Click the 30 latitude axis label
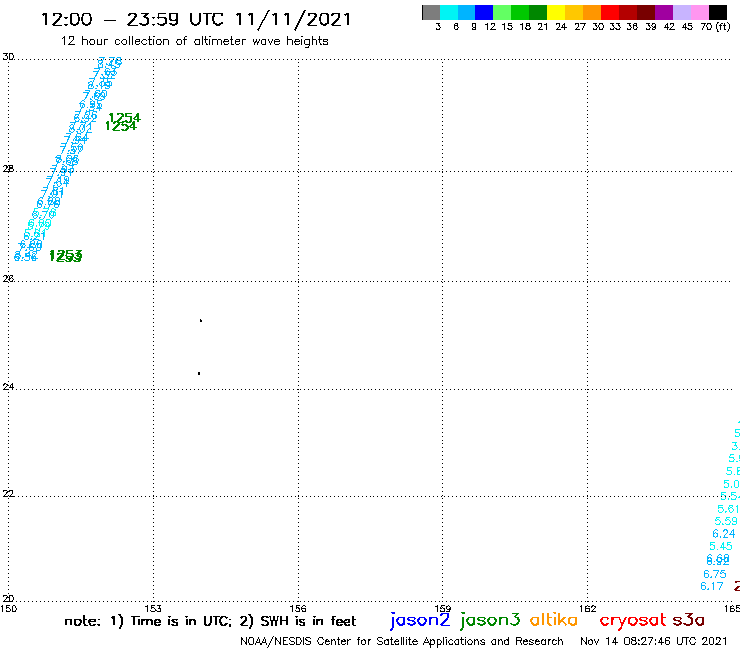Viewport: 740px width, 650px height. tap(8, 57)
